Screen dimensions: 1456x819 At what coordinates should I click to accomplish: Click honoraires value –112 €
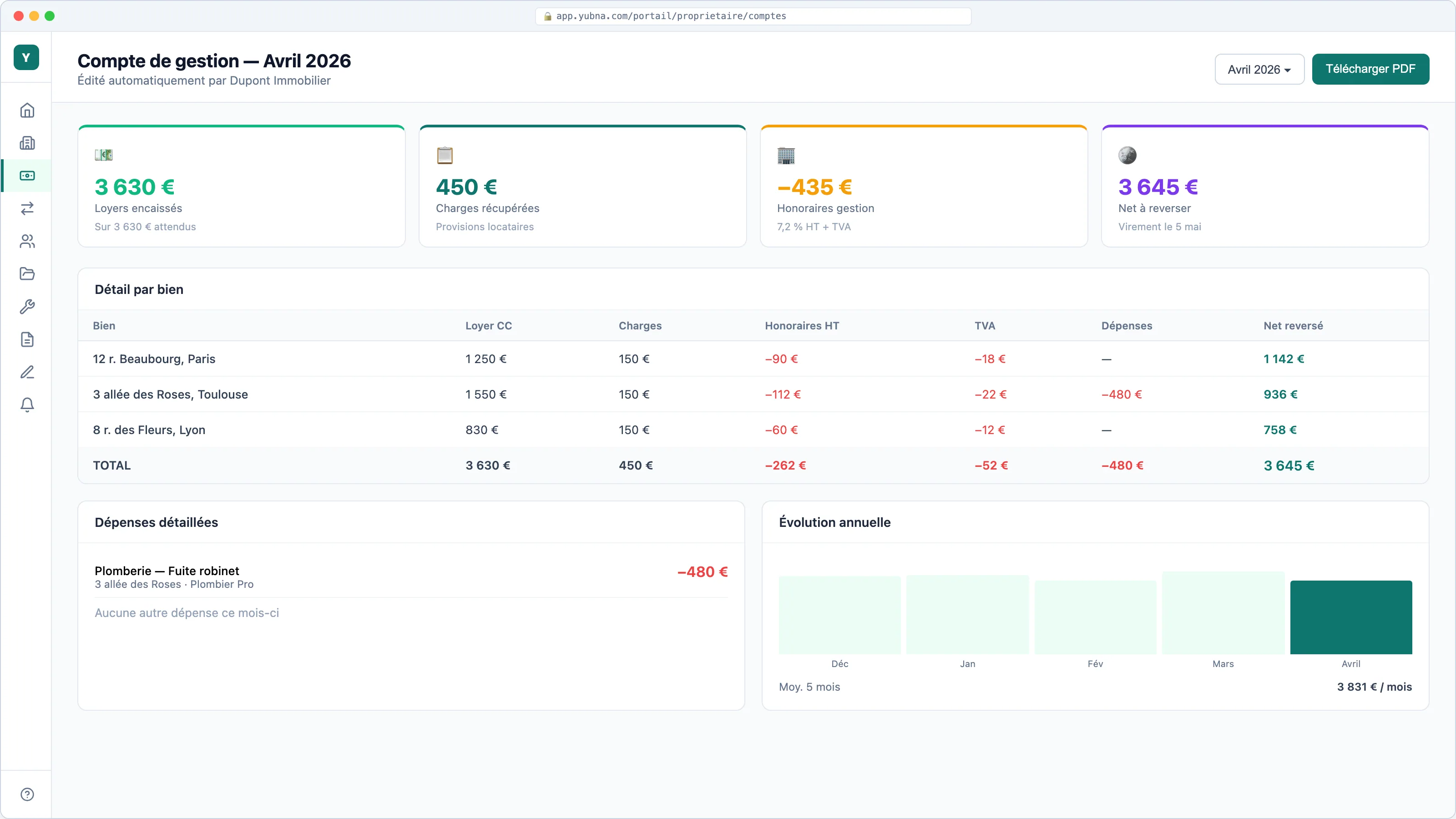click(782, 394)
